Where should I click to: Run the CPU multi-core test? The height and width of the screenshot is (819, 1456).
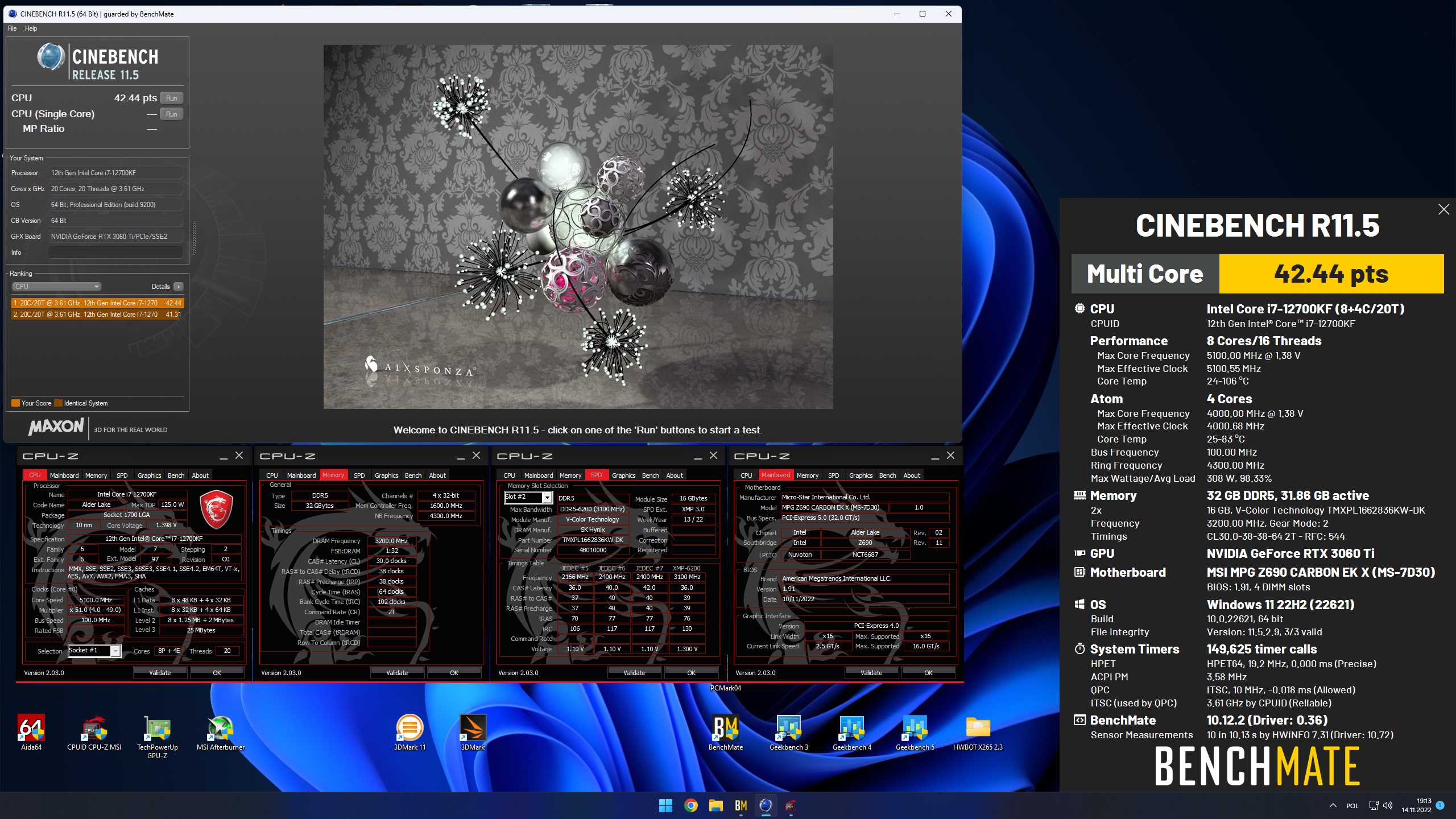click(x=171, y=98)
